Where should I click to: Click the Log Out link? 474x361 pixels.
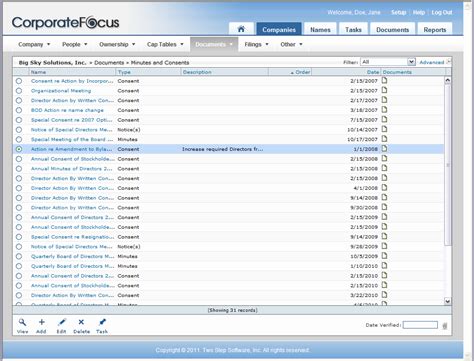(x=442, y=12)
